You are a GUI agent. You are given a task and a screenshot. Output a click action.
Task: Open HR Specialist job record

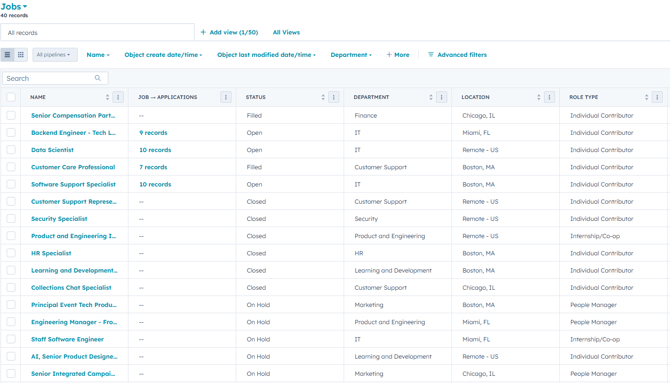(x=51, y=253)
